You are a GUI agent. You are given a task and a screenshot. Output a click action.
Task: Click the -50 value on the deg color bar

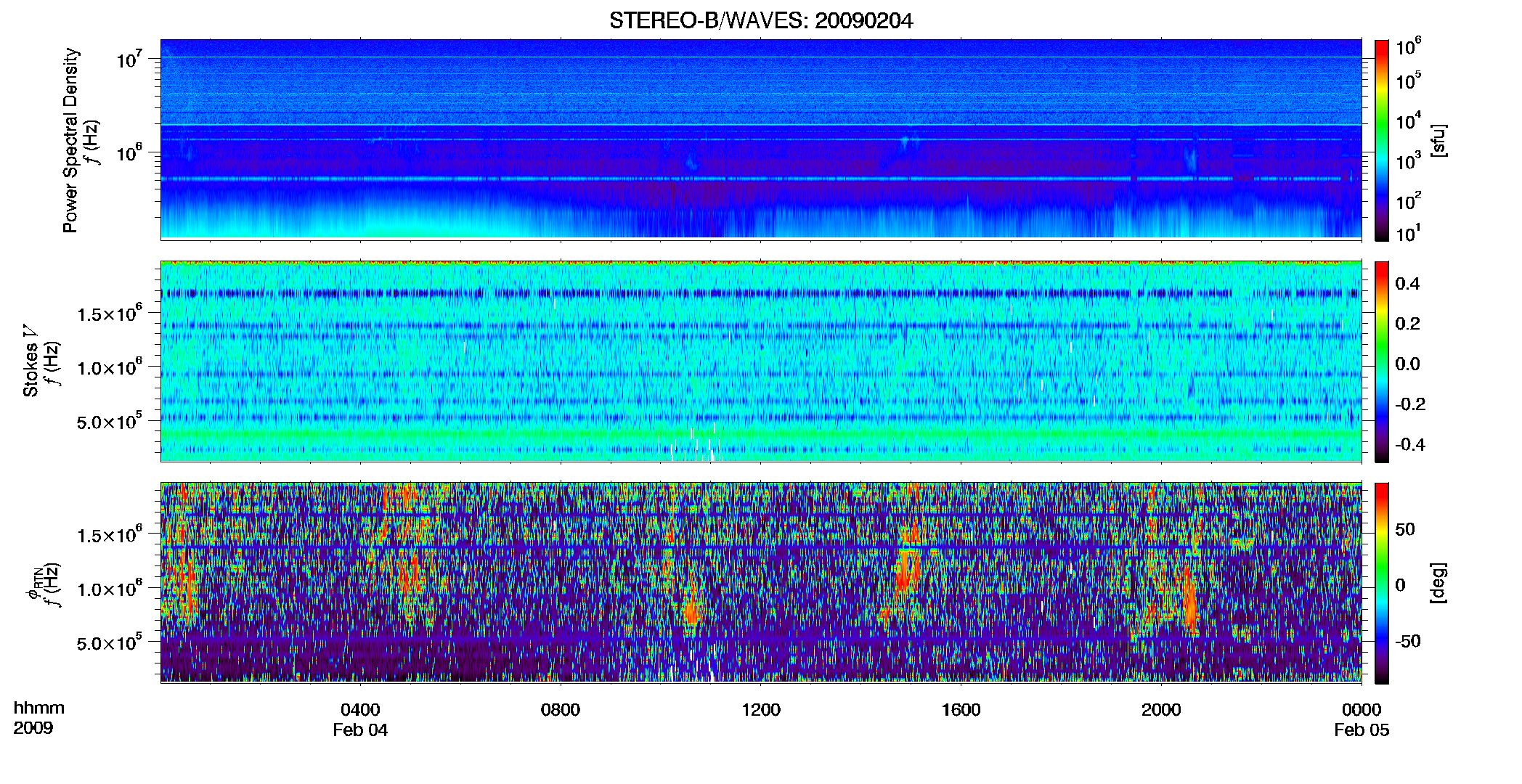coord(1407,642)
